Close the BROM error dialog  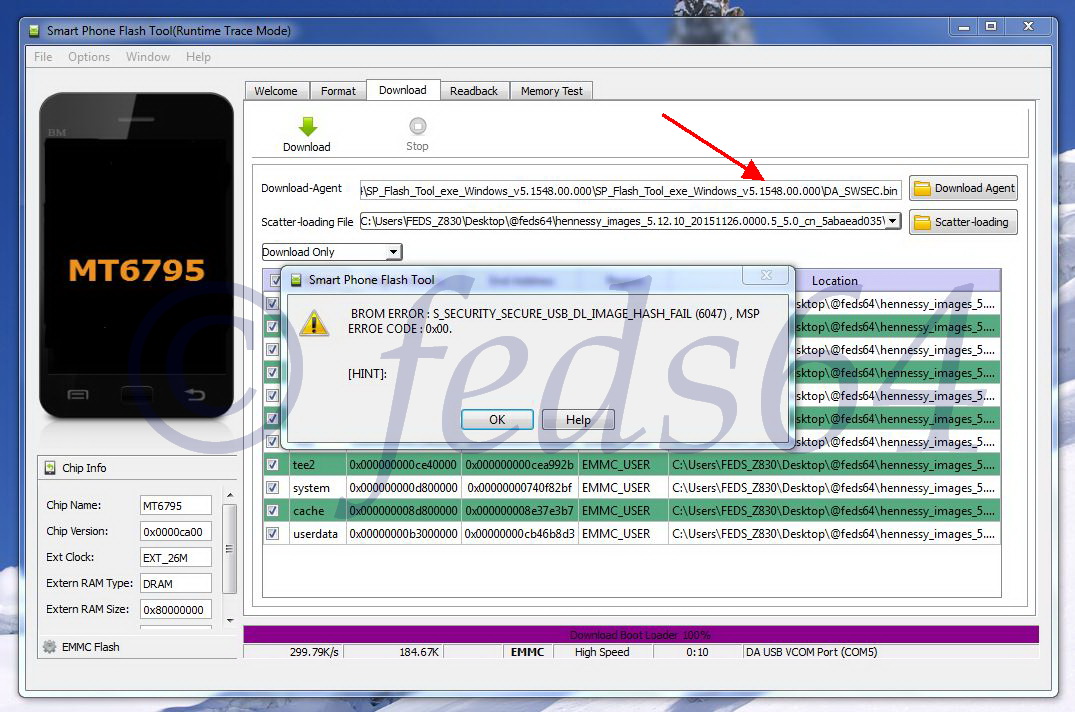[766, 275]
